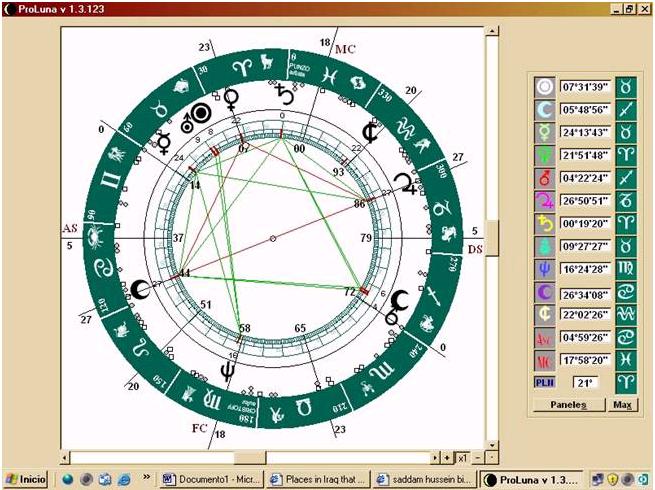Screen dimensions: 655x490
Task: Click the yellow Saturn symbol icon
Action: (545, 224)
